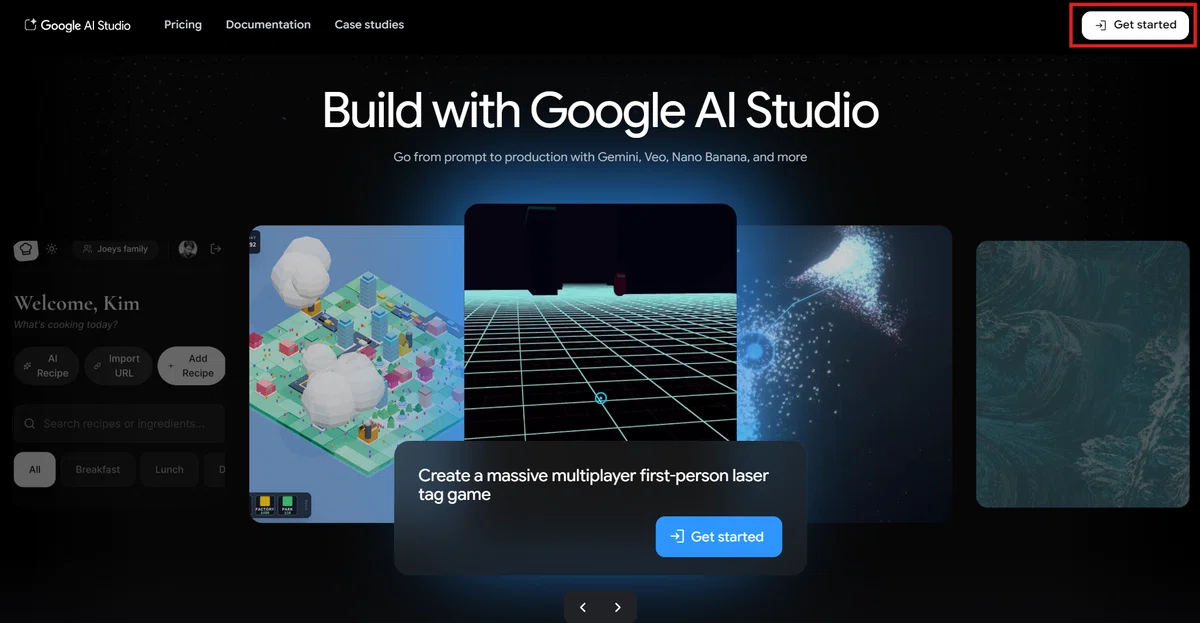Start an AI Recipe
Image resolution: width=1200 pixels, height=623 pixels.
pos(45,366)
